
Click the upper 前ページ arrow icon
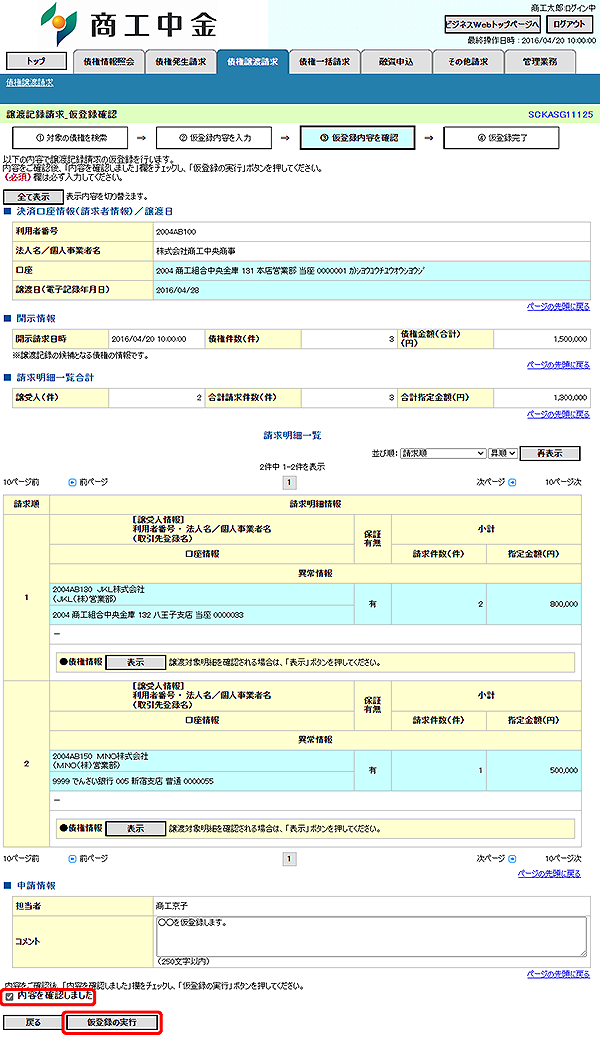tap(73, 483)
